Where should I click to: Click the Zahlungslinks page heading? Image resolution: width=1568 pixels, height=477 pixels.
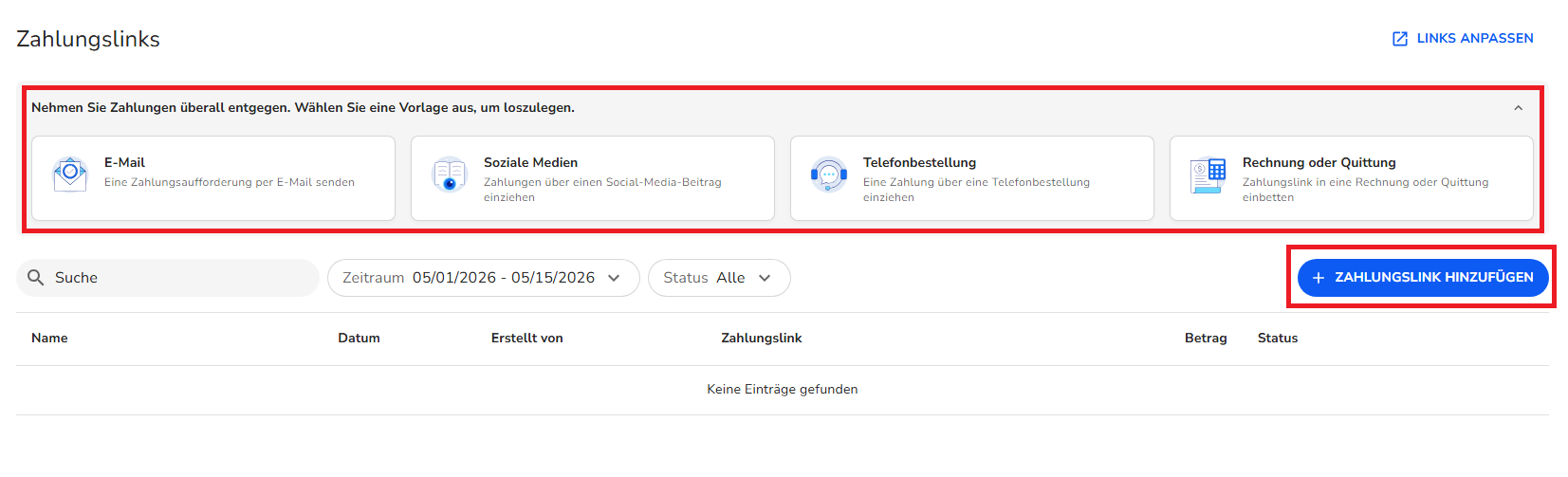[88, 40]
